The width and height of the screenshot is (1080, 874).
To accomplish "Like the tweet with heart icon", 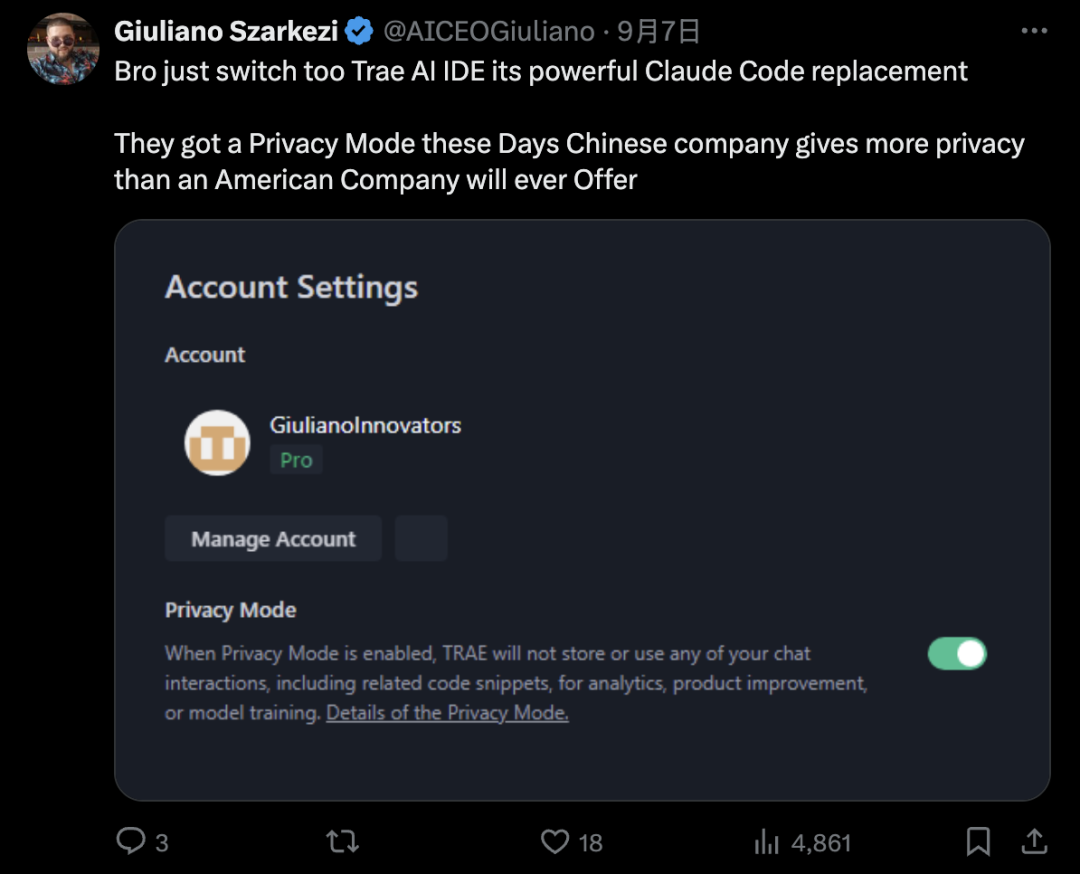I will [x=555, y=841].
